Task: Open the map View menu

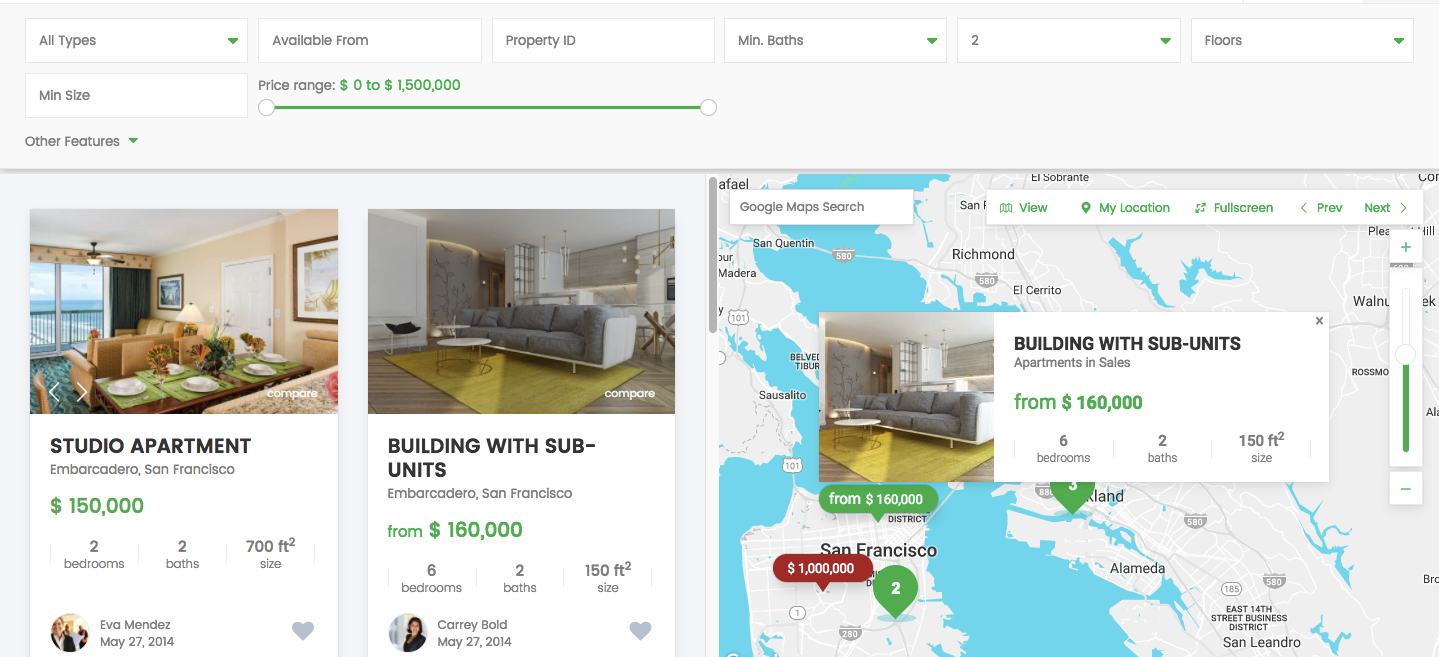Action: (1023, 208)
